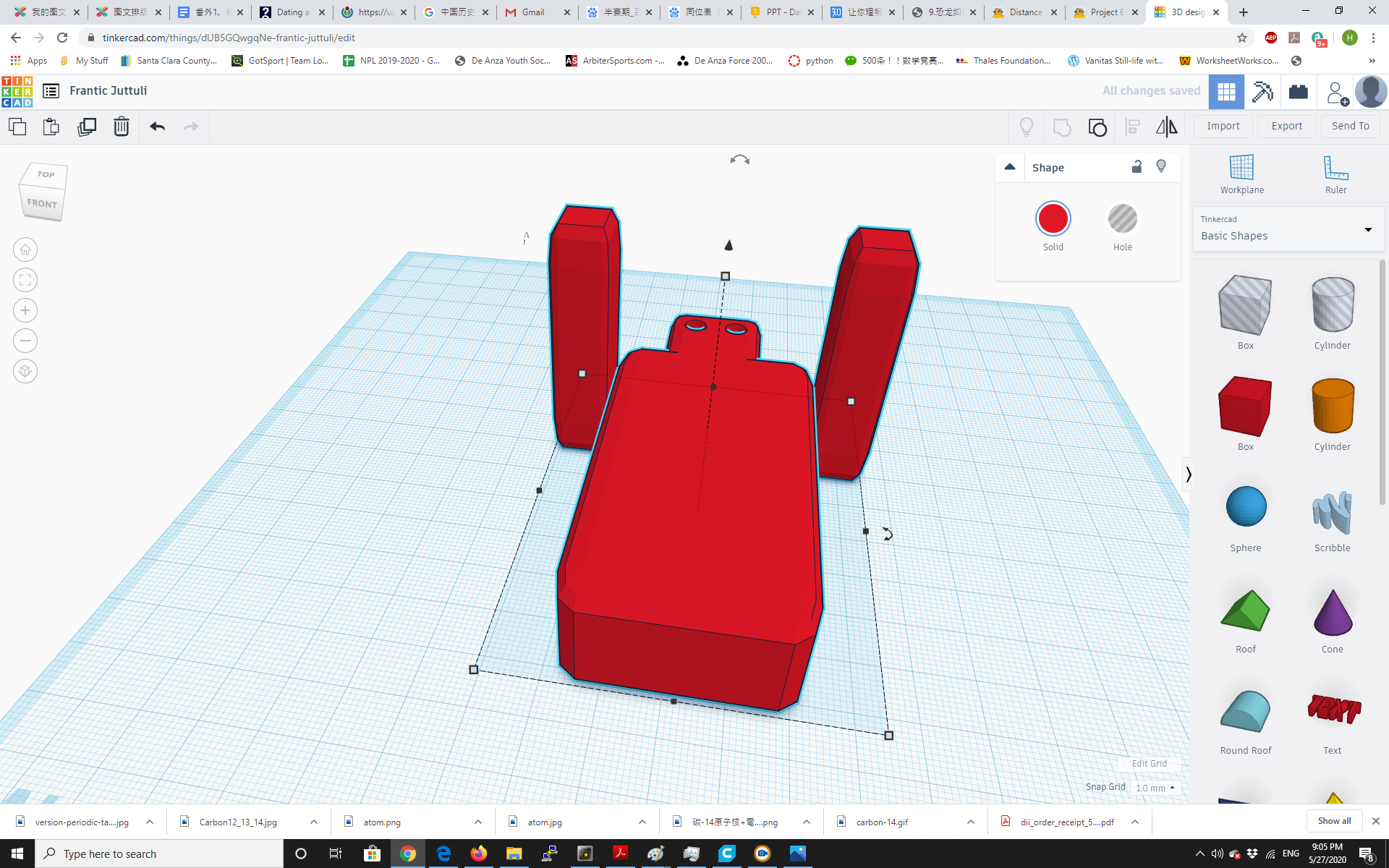Select the Workplane tool

coord(1242,174)
